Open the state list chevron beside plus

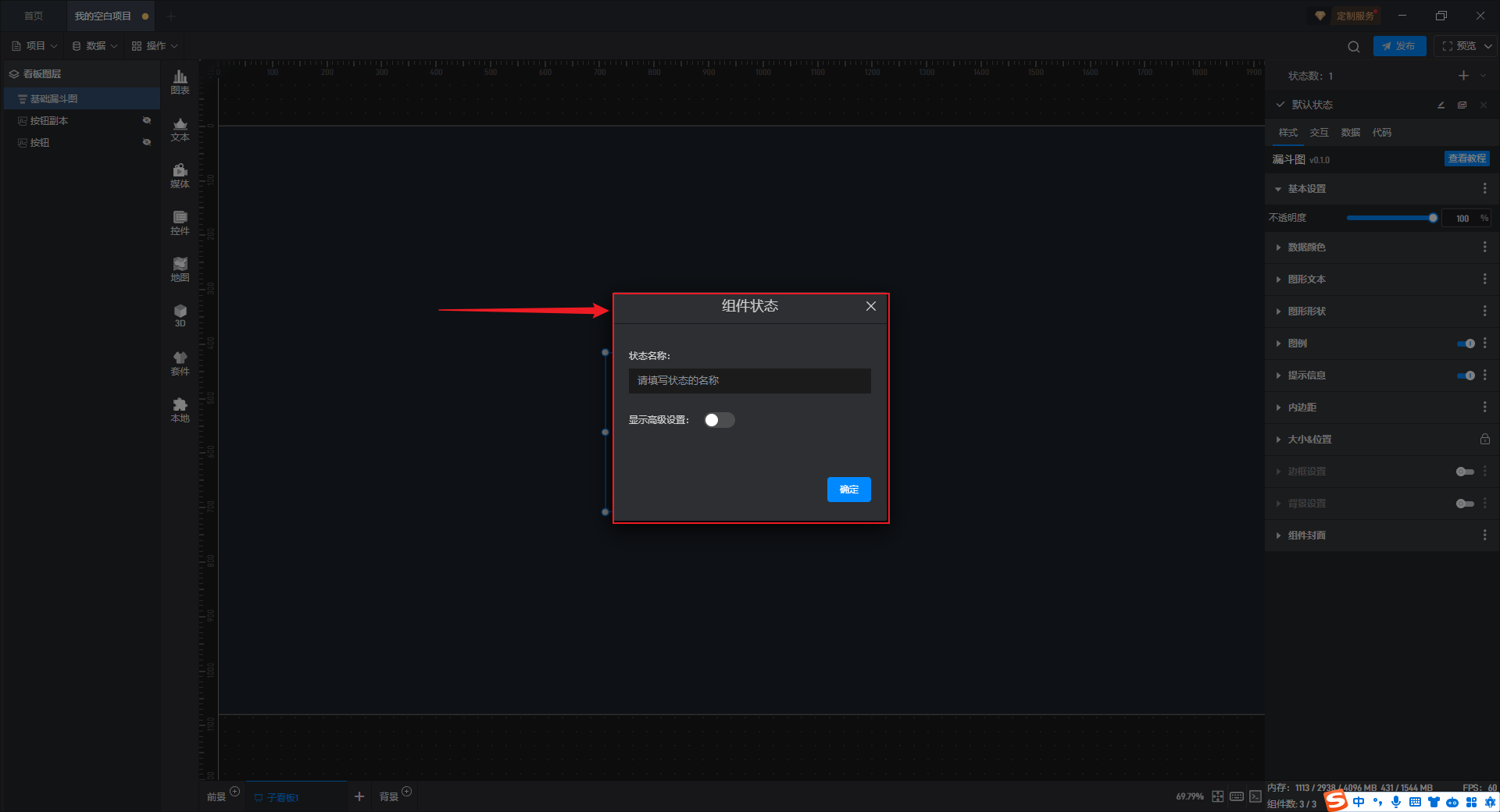1483,76
